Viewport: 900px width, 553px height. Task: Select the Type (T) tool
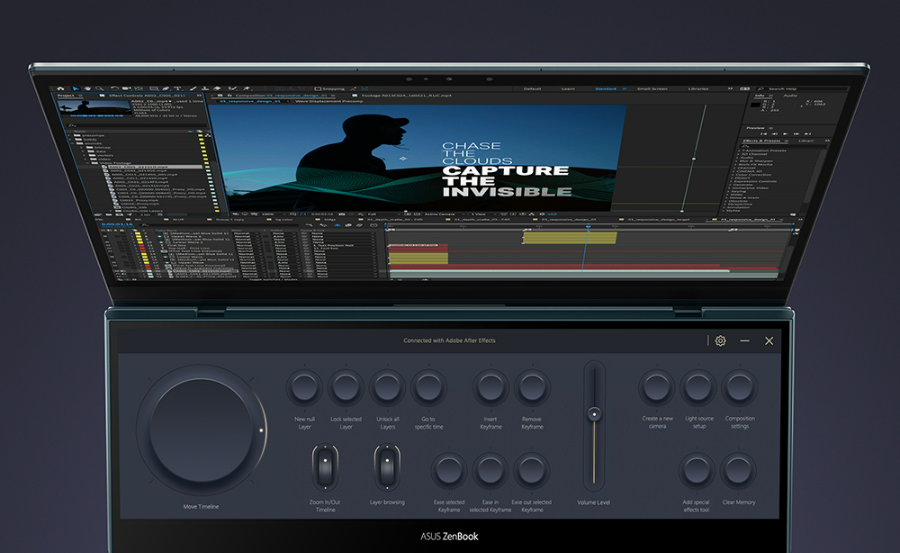tap(177, 88)
